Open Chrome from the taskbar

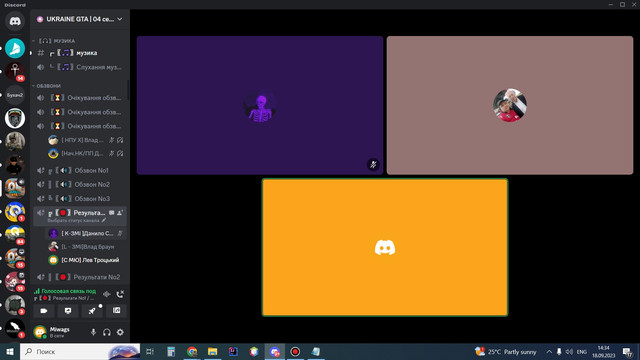pos(192,351)
